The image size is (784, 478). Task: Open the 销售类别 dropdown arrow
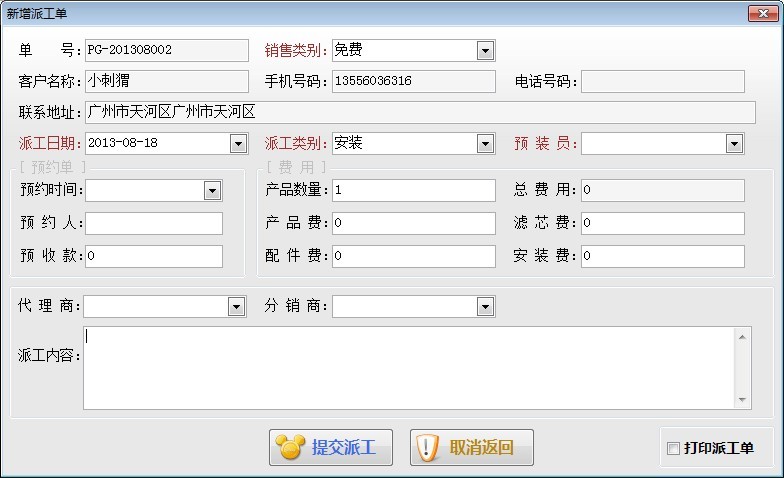click(x=485, y=50)
